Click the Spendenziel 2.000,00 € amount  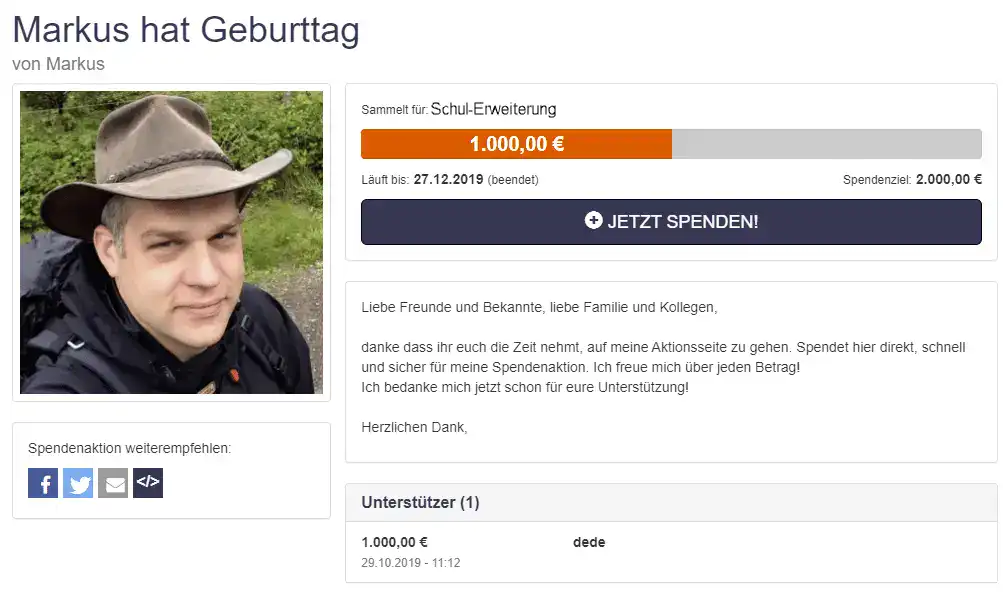(x=948, y=180)
